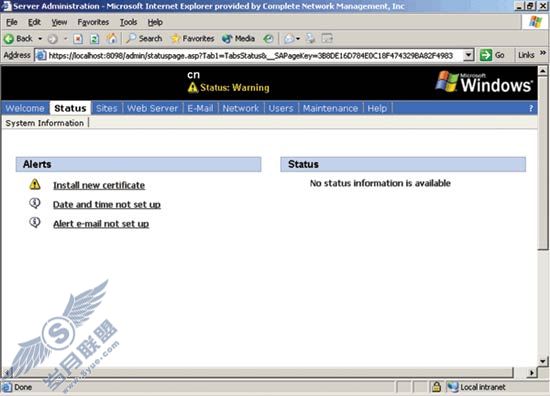
Task: Open the Install new certificate link
Action: tap(99, 185)
